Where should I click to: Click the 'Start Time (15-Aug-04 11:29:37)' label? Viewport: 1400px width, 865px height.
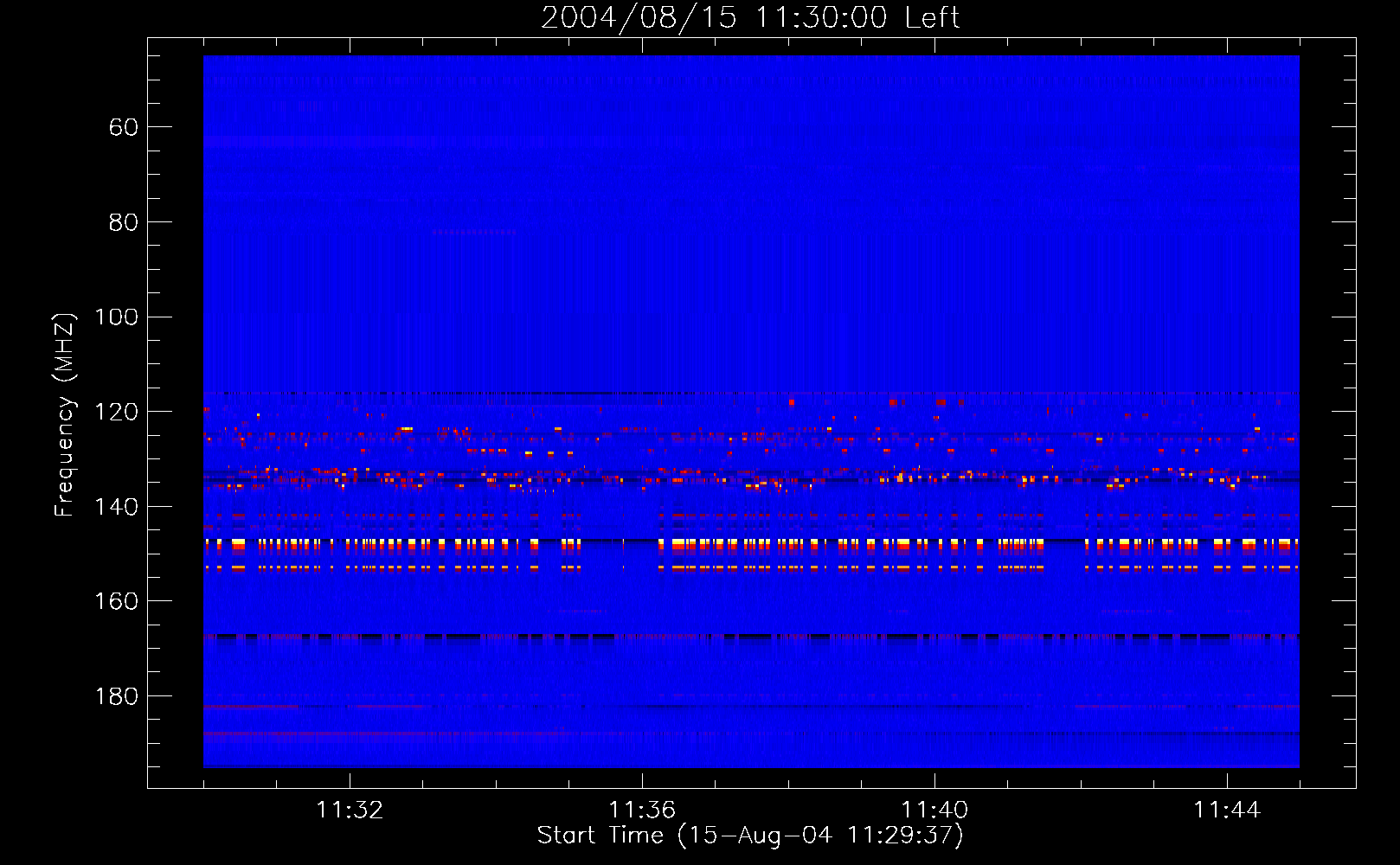(x=750, y=835)
